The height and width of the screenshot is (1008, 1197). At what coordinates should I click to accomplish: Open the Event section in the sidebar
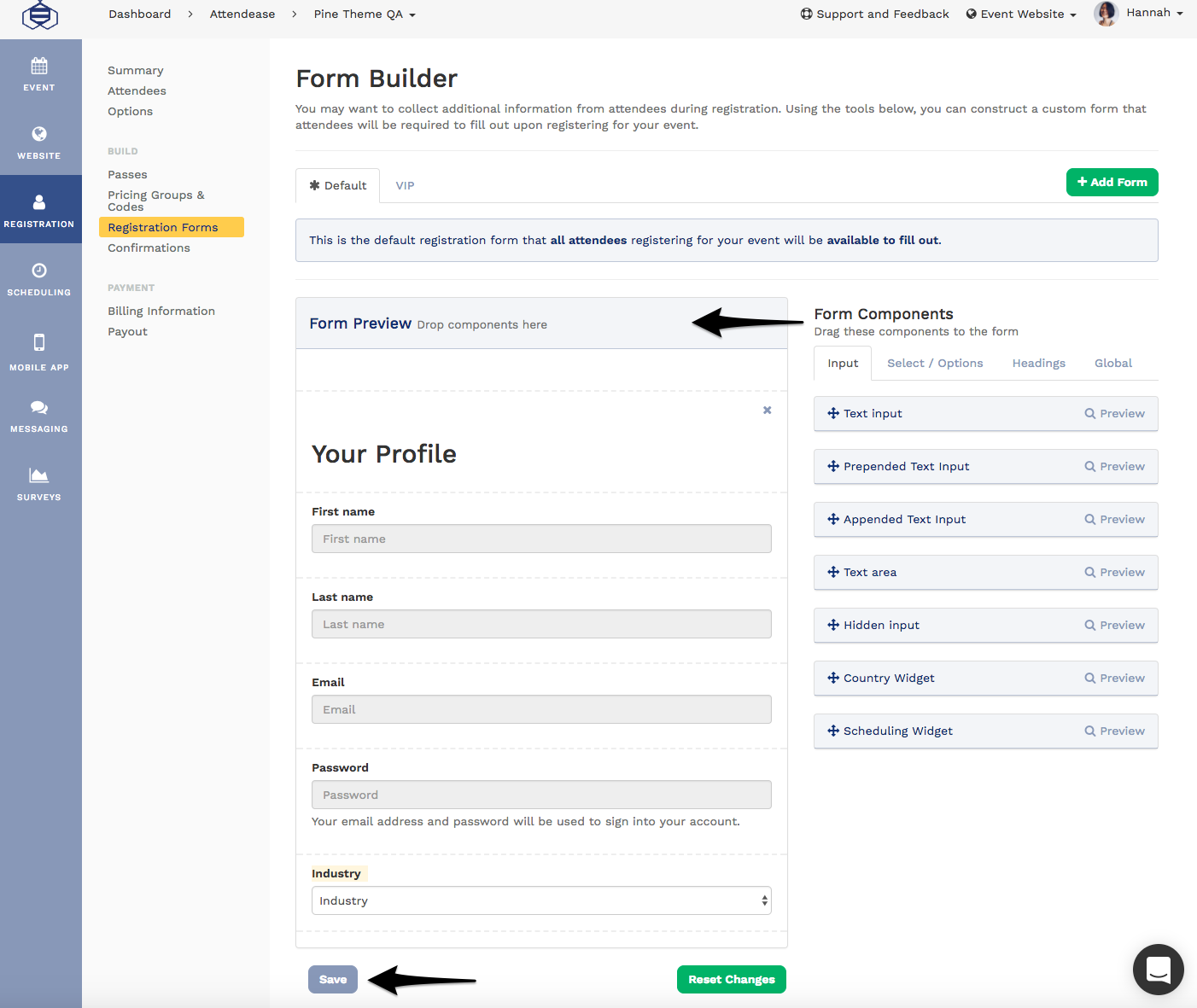38,74
